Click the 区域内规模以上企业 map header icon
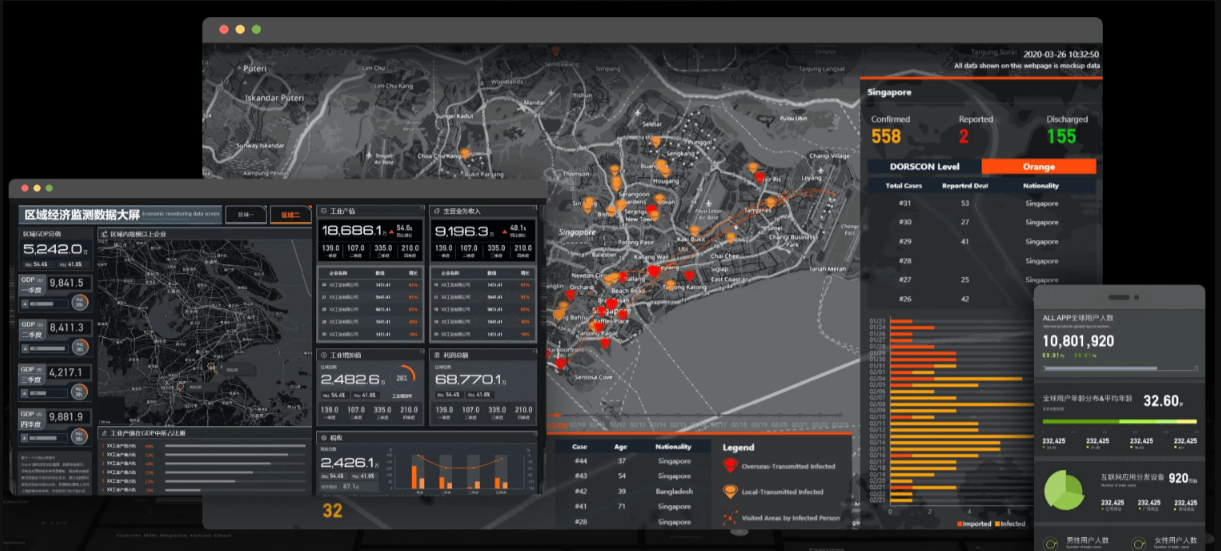This screenshot has width=1221, height=551. tap(103, 233)
